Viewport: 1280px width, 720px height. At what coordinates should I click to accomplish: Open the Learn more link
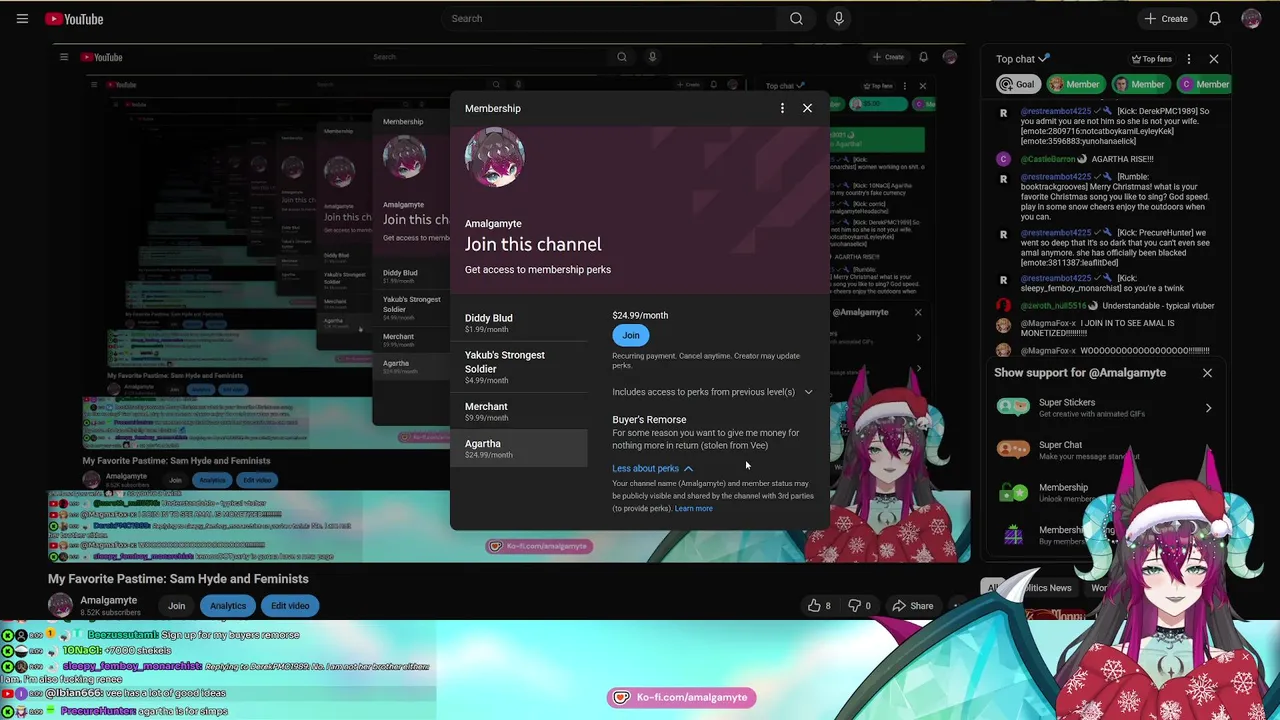click(694, 509)
